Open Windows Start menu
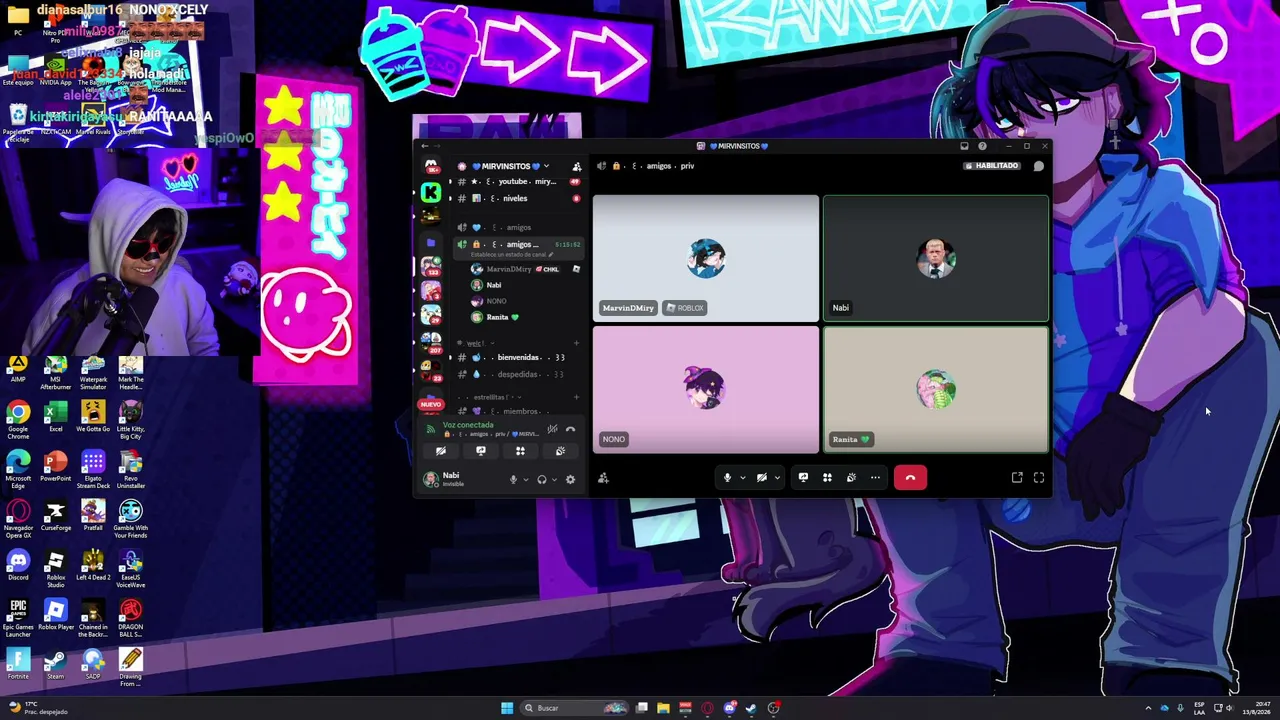 (x=507, y=708)
